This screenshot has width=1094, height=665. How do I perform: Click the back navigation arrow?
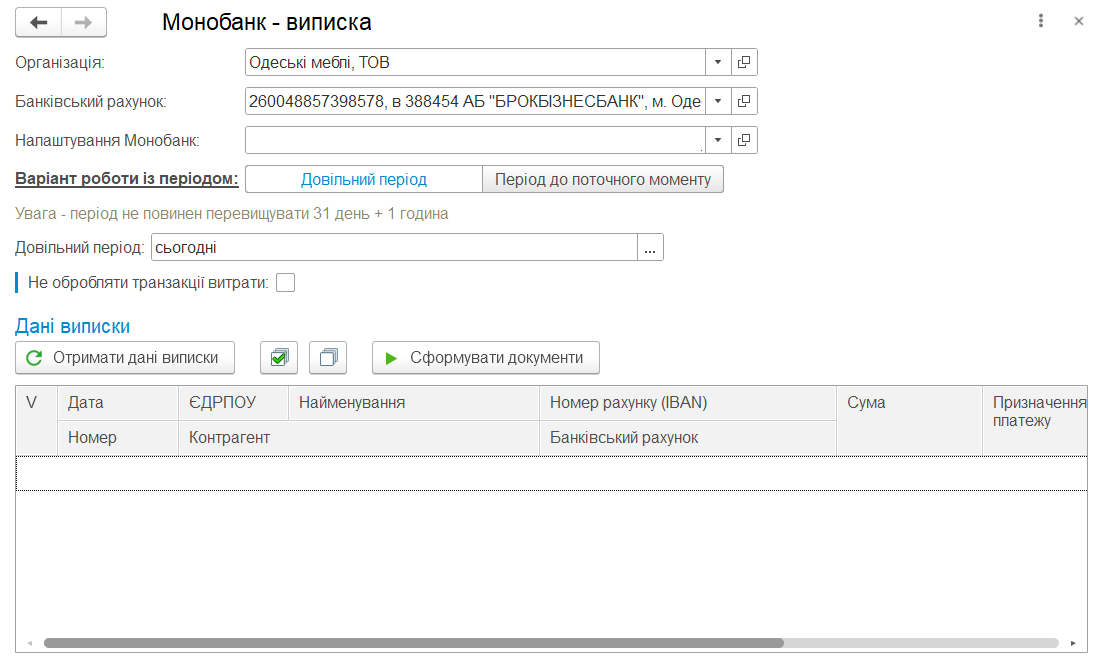point(38,22)
